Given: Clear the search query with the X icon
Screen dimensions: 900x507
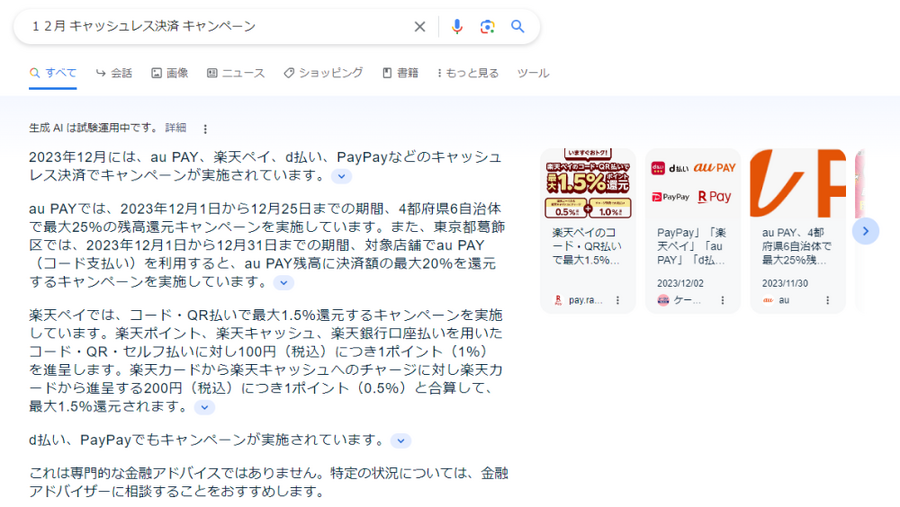Looking at the screenshot, I should 420,26.
